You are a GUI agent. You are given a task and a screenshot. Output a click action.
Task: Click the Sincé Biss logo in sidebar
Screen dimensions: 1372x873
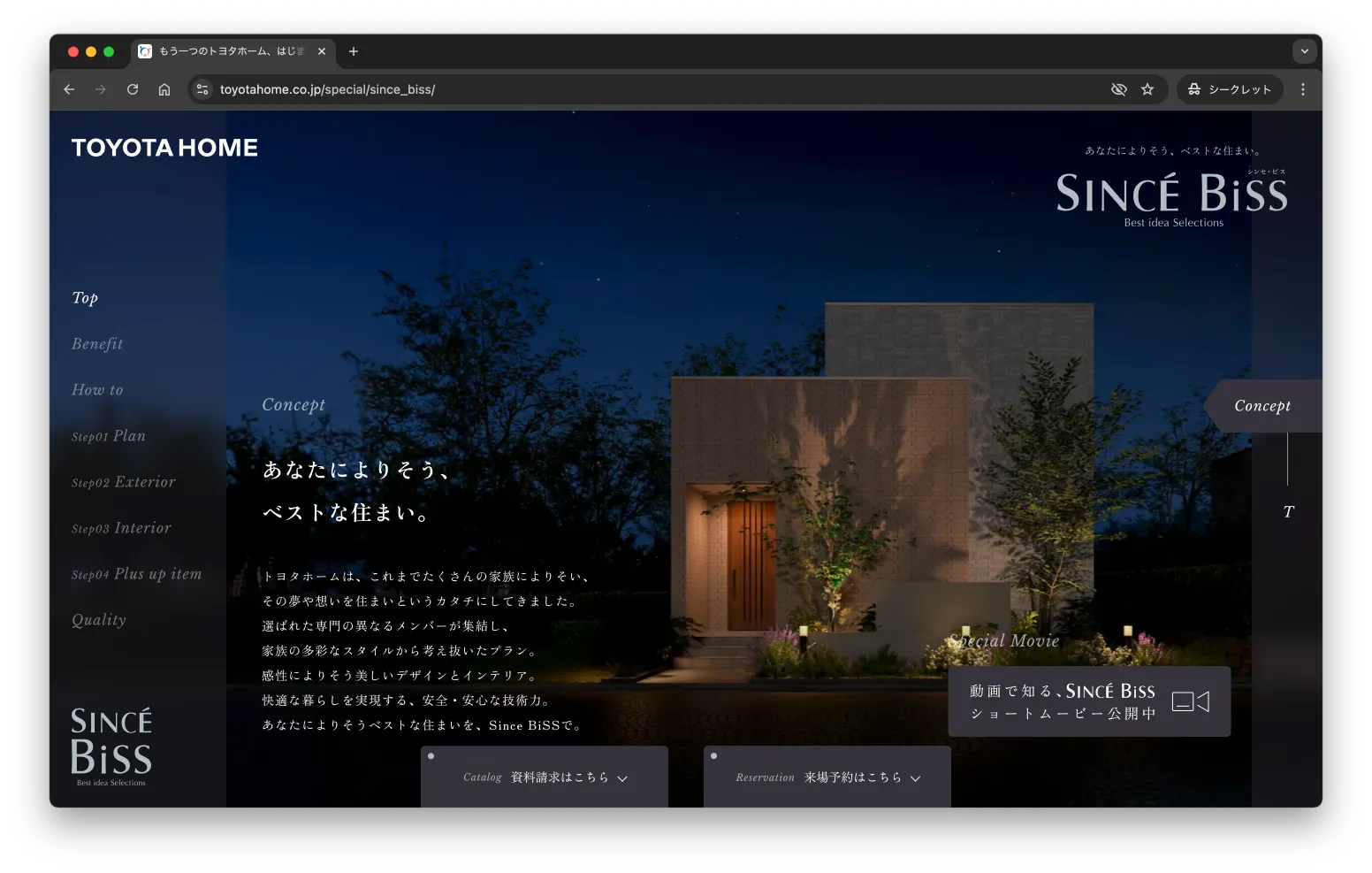[x=111, y=747]
